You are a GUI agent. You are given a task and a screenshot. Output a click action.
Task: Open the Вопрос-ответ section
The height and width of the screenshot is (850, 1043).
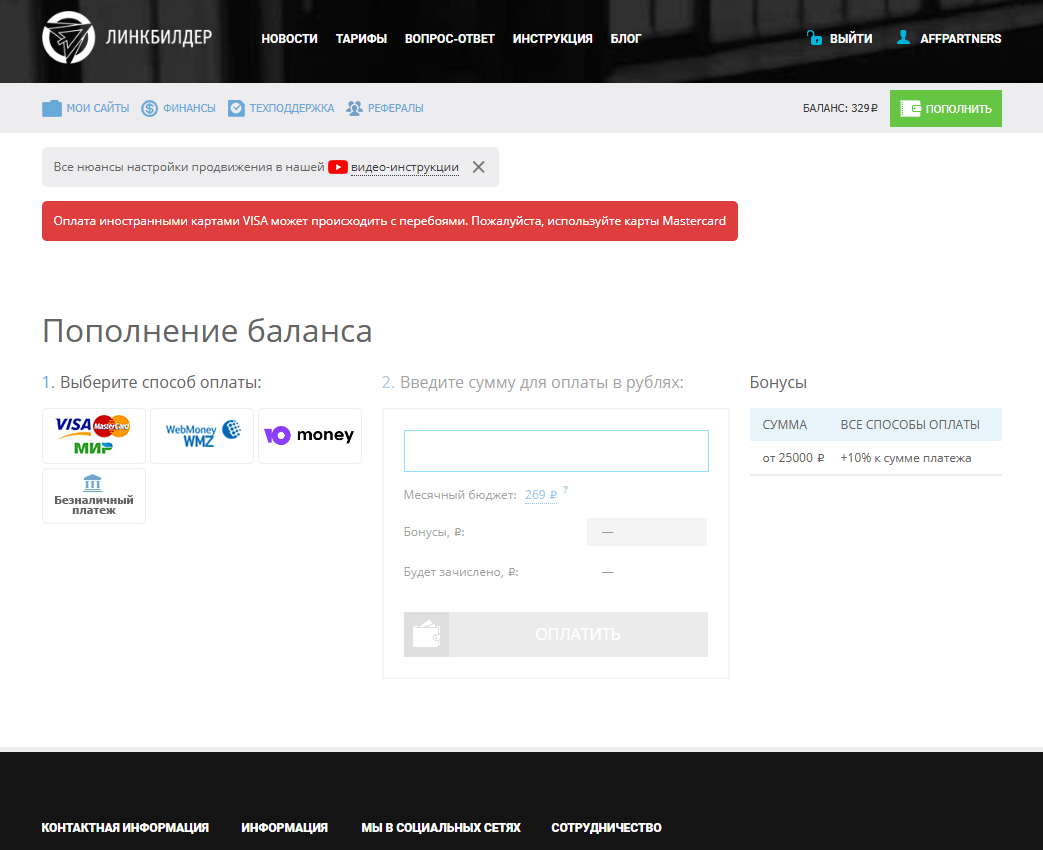pyautogui.click(x=449, y=39)
